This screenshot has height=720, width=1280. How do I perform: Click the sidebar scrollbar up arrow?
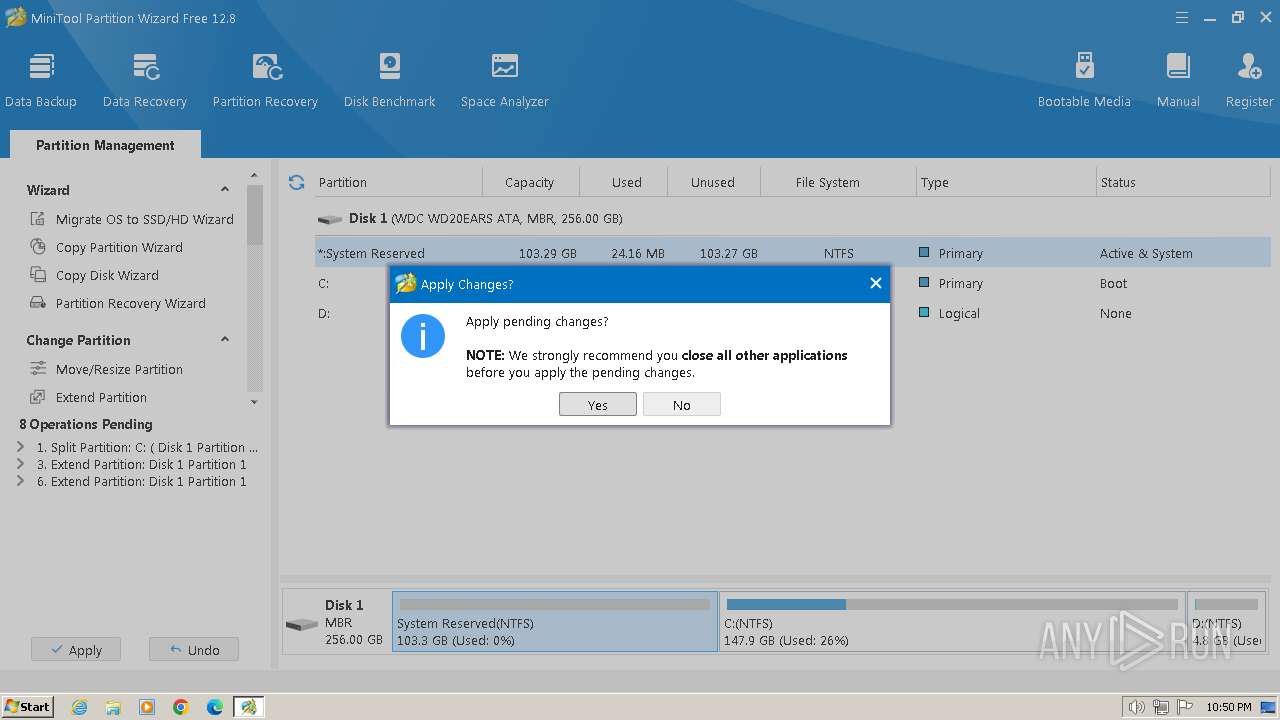pyautogui.click(x=254, y=176)
